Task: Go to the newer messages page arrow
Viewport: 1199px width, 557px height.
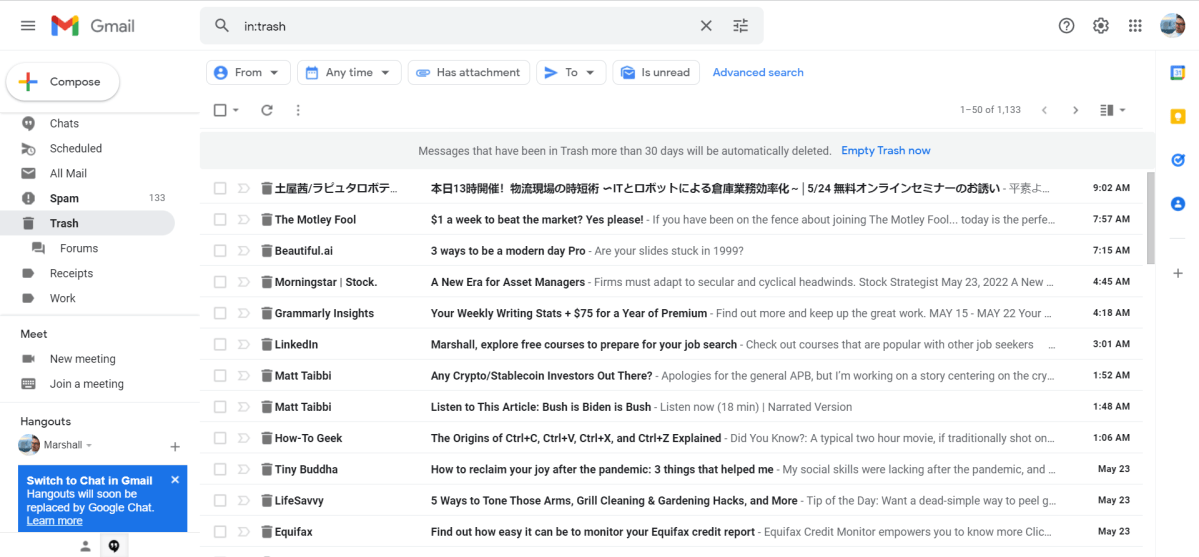Action: coord(1045,110)
